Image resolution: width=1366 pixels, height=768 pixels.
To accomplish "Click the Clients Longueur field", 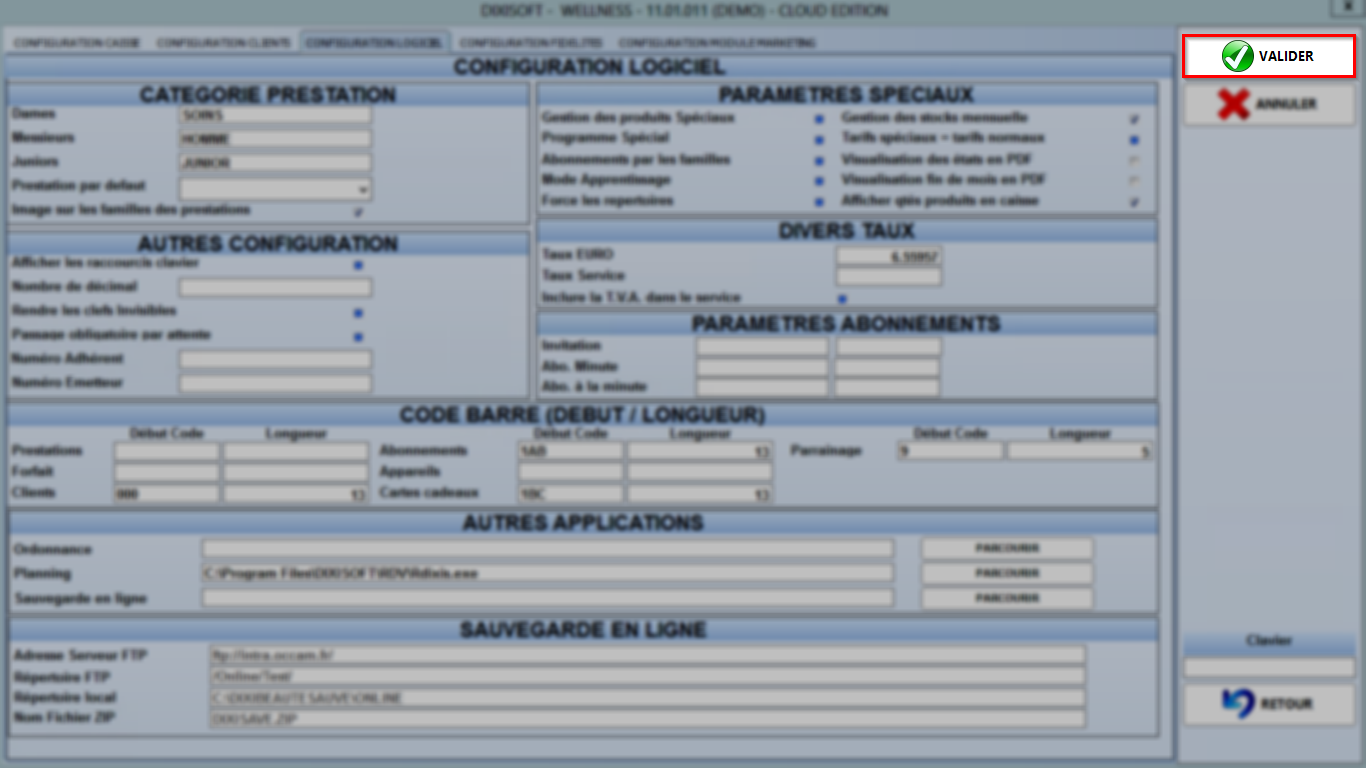I will (x=296, y=494).
